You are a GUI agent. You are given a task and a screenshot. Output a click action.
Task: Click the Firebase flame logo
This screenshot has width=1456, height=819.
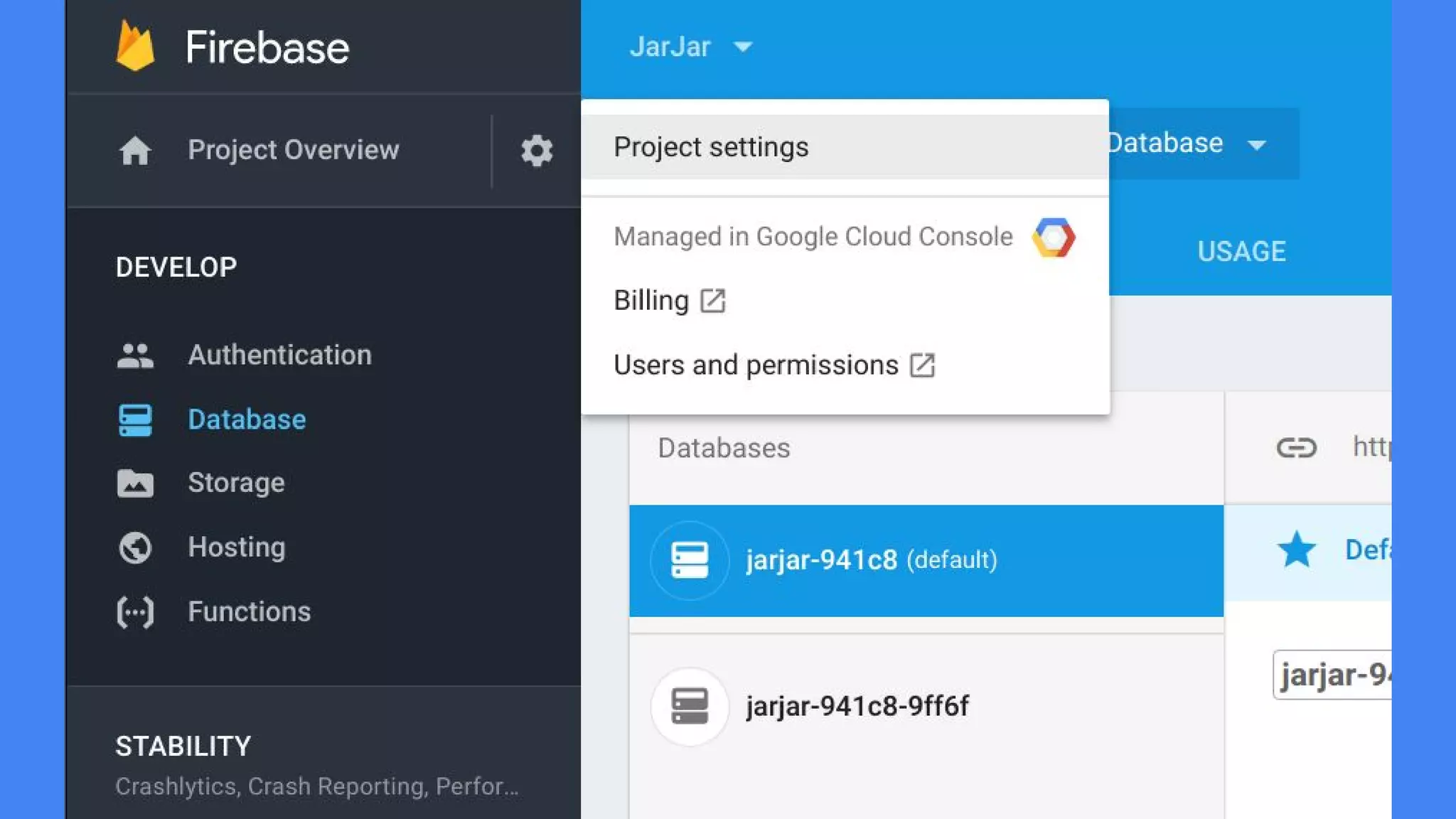[x=135, y=46]
